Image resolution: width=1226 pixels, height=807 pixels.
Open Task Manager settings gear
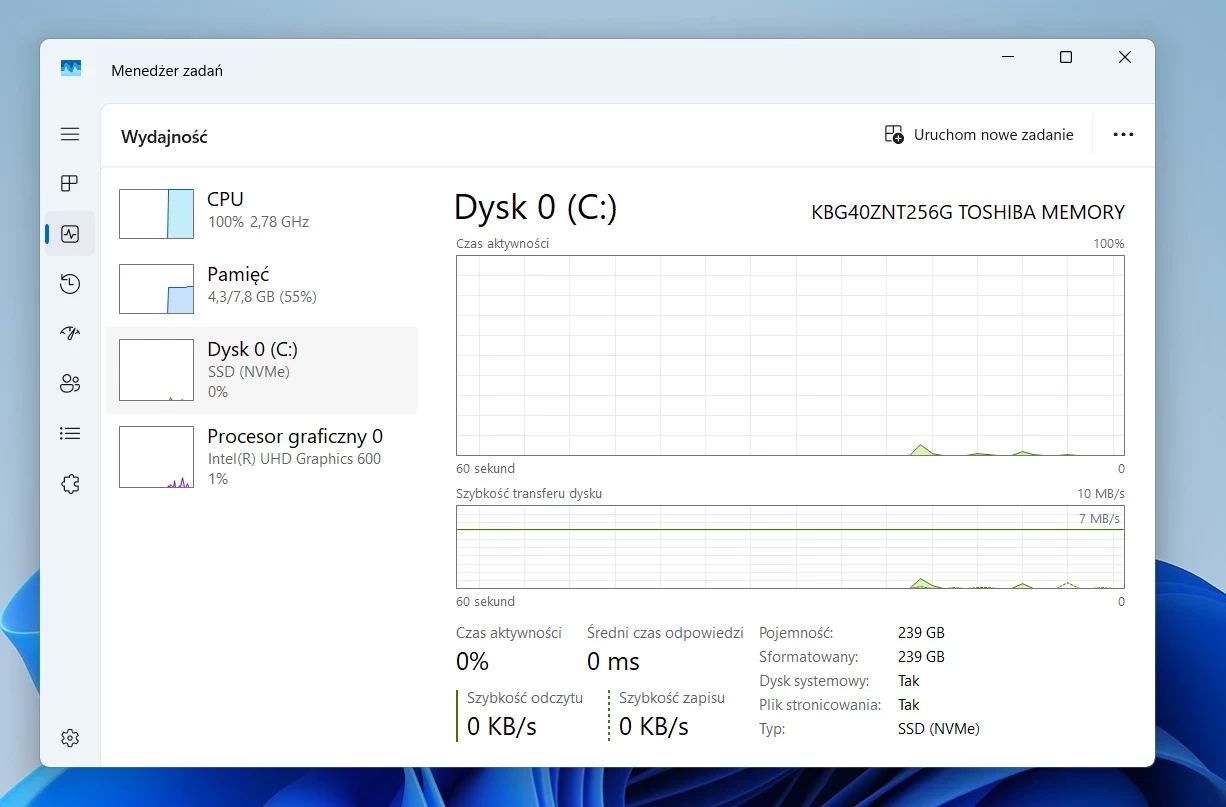tap(69, 738)
